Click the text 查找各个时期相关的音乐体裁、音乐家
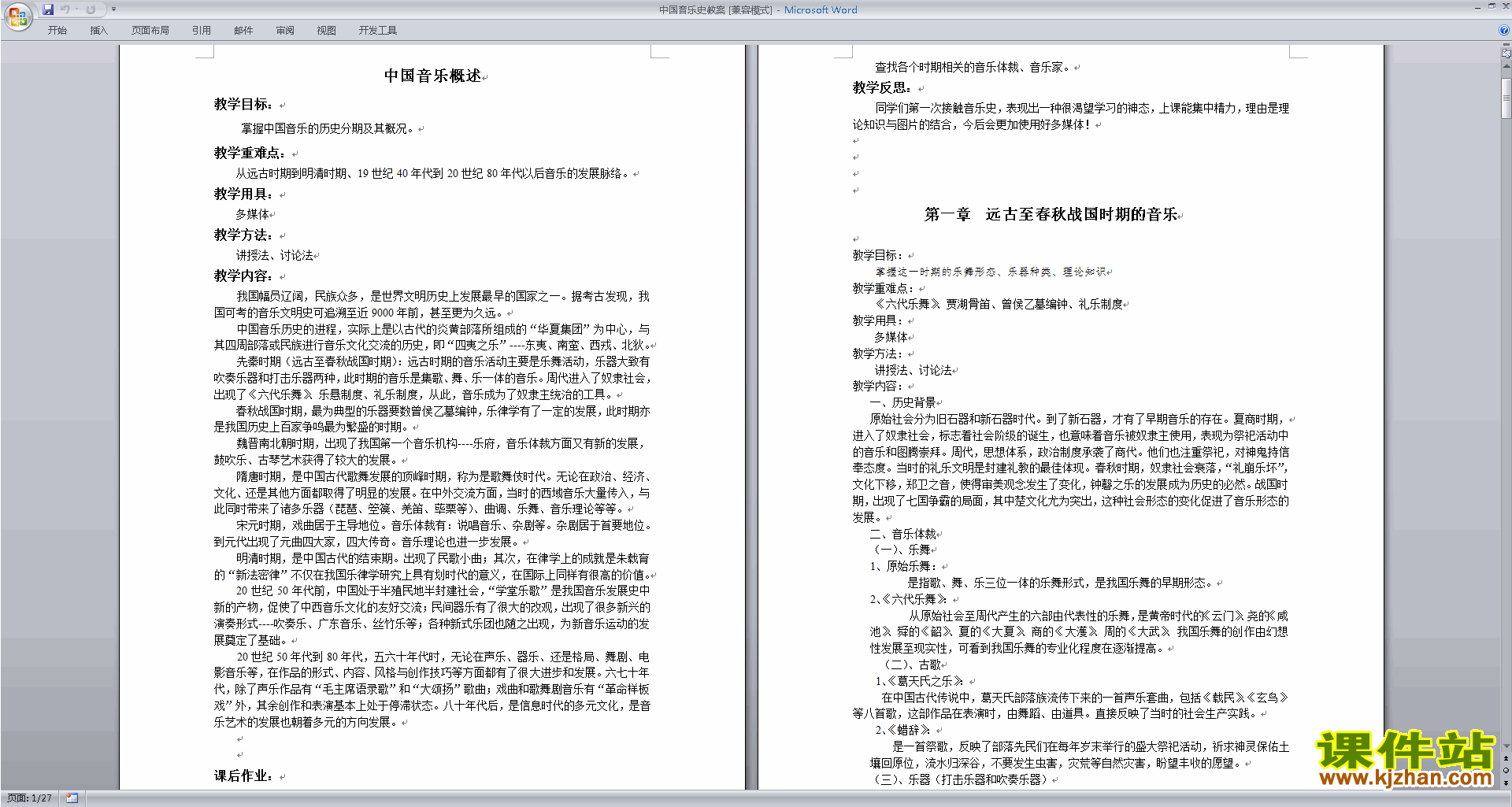The width and height of the screenshot is (1512, 807). tap(973, 67)
